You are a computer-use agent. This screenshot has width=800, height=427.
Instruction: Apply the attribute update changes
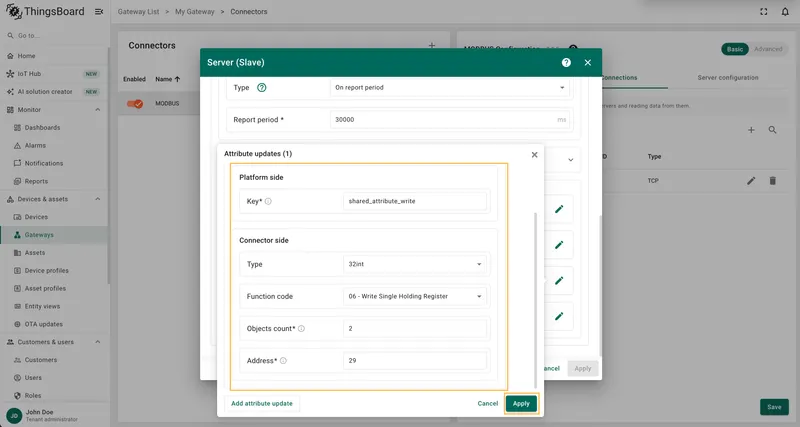click(521, 404)
